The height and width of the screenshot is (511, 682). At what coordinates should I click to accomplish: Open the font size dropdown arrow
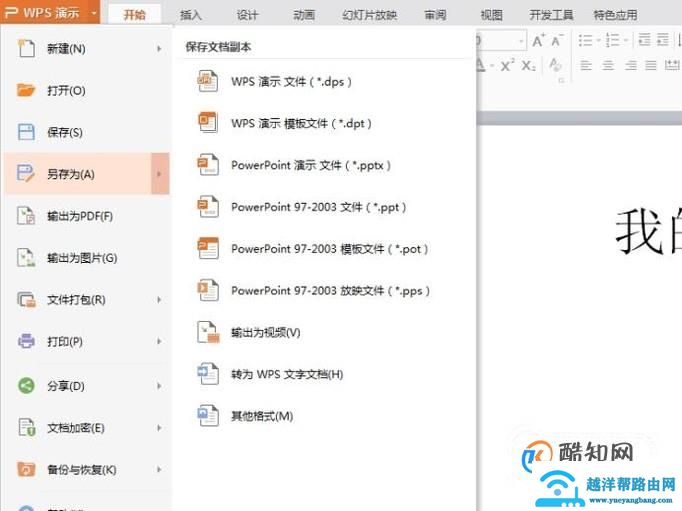coord(521,41)
